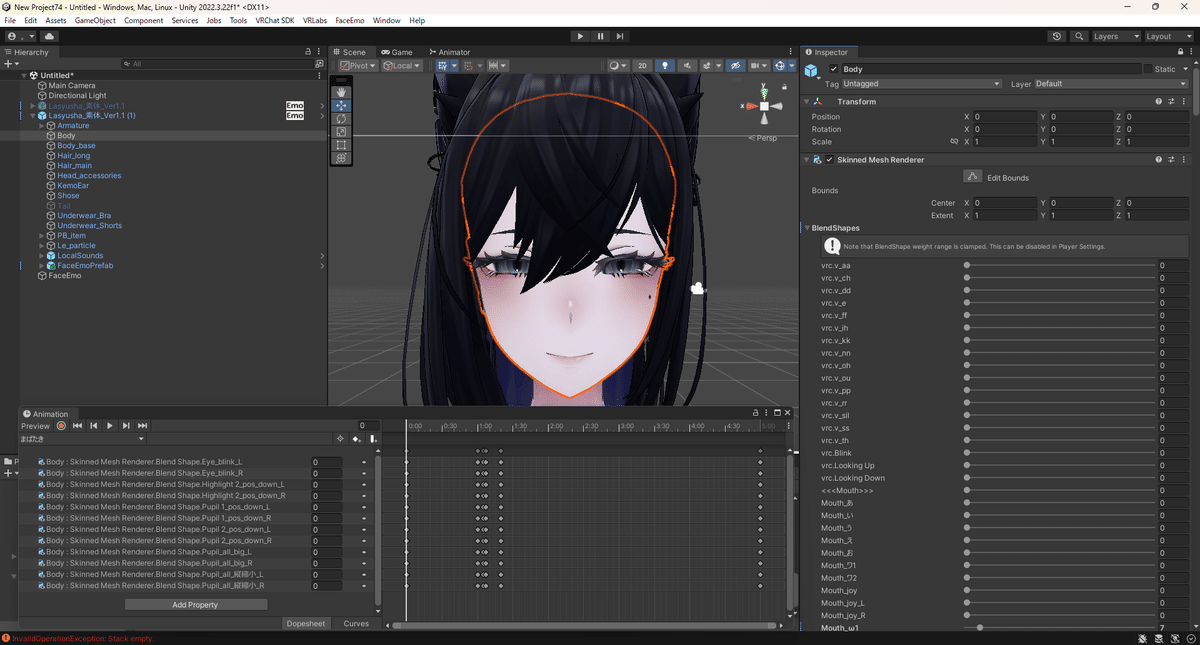Open the FaceEmo menu

(x=350, y=20)
